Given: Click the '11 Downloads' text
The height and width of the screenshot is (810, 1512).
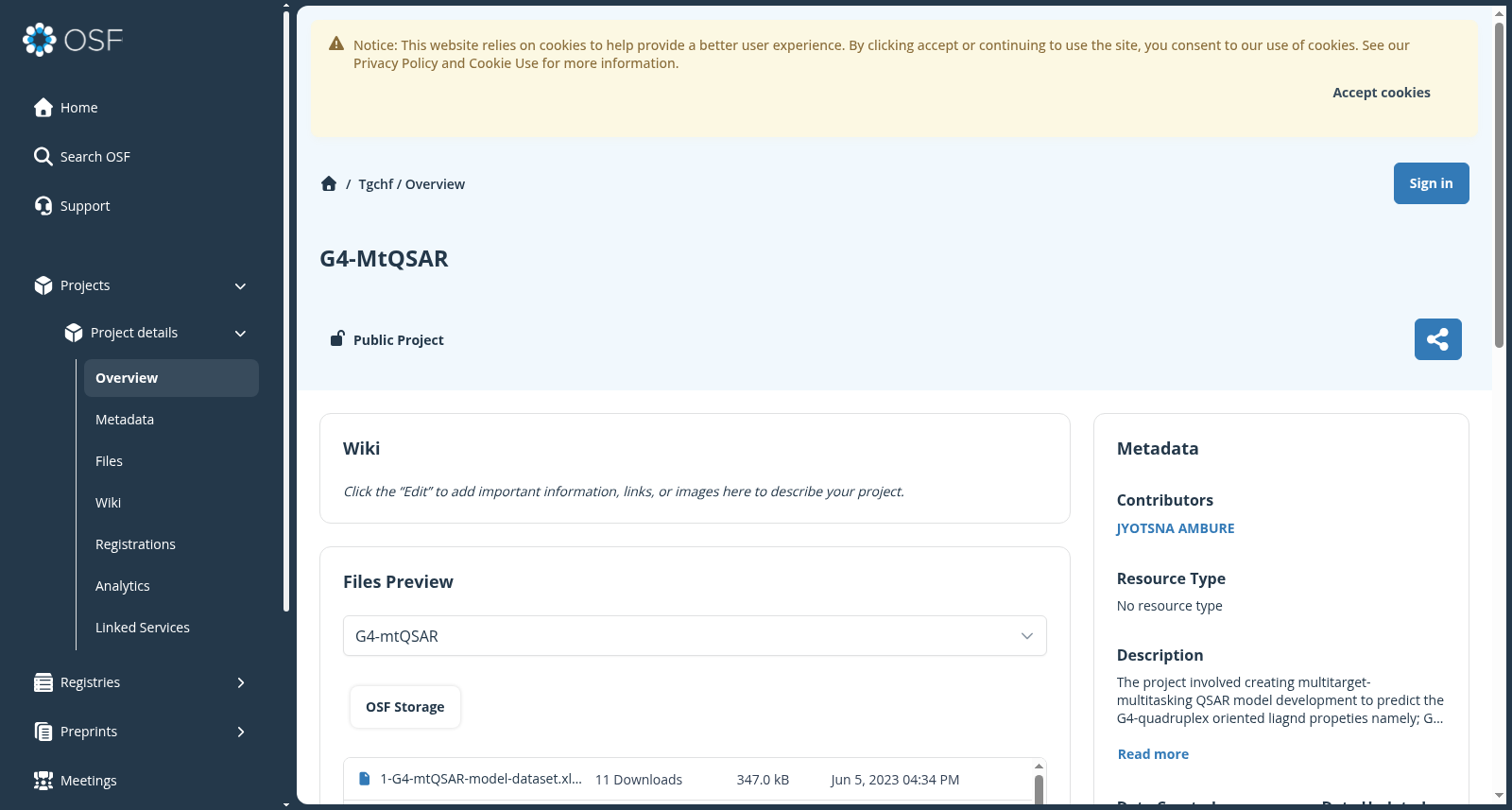Looking at the screenshot, I should [x=639, y=780].
